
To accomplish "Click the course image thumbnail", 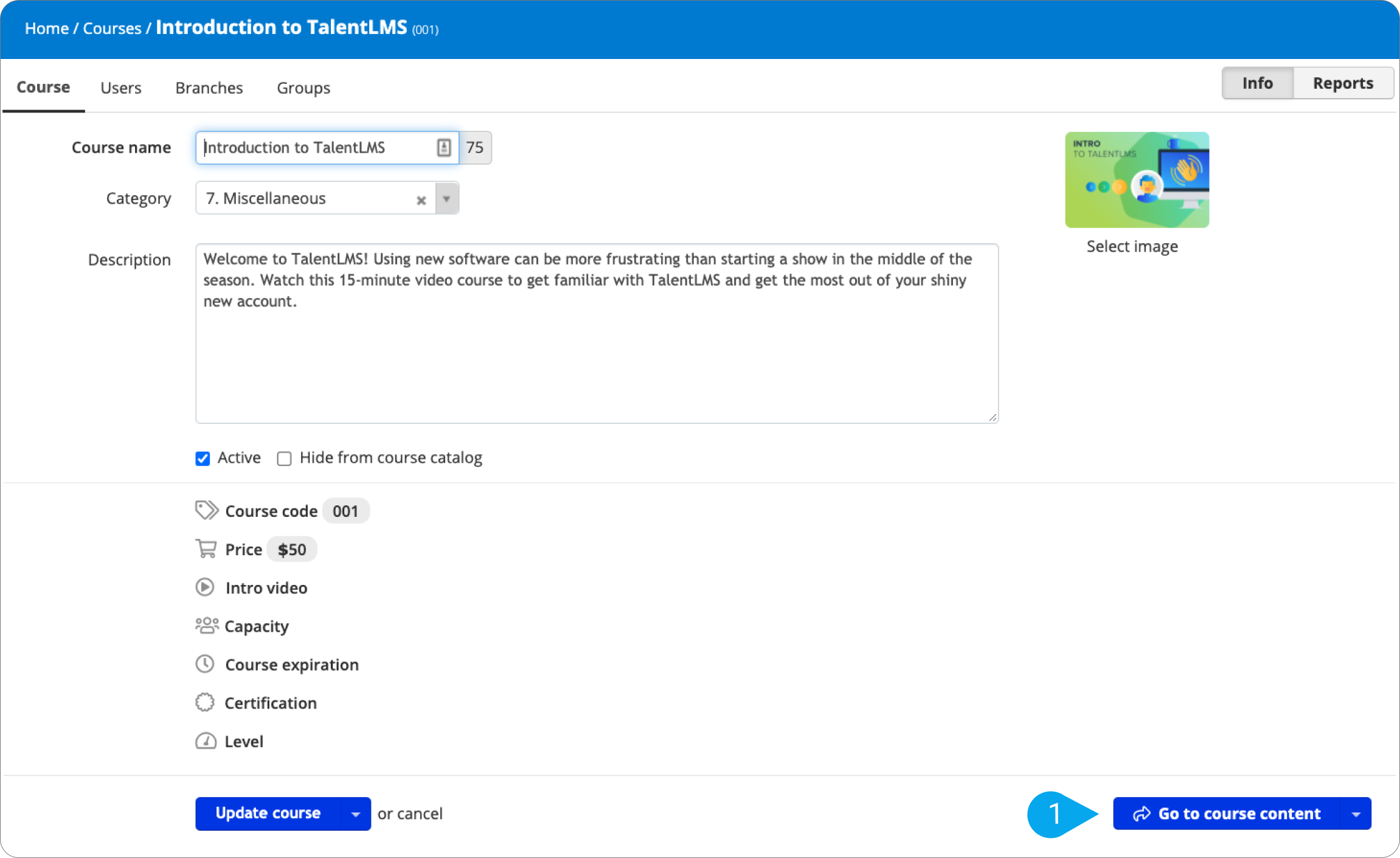I will [1137, 180].
